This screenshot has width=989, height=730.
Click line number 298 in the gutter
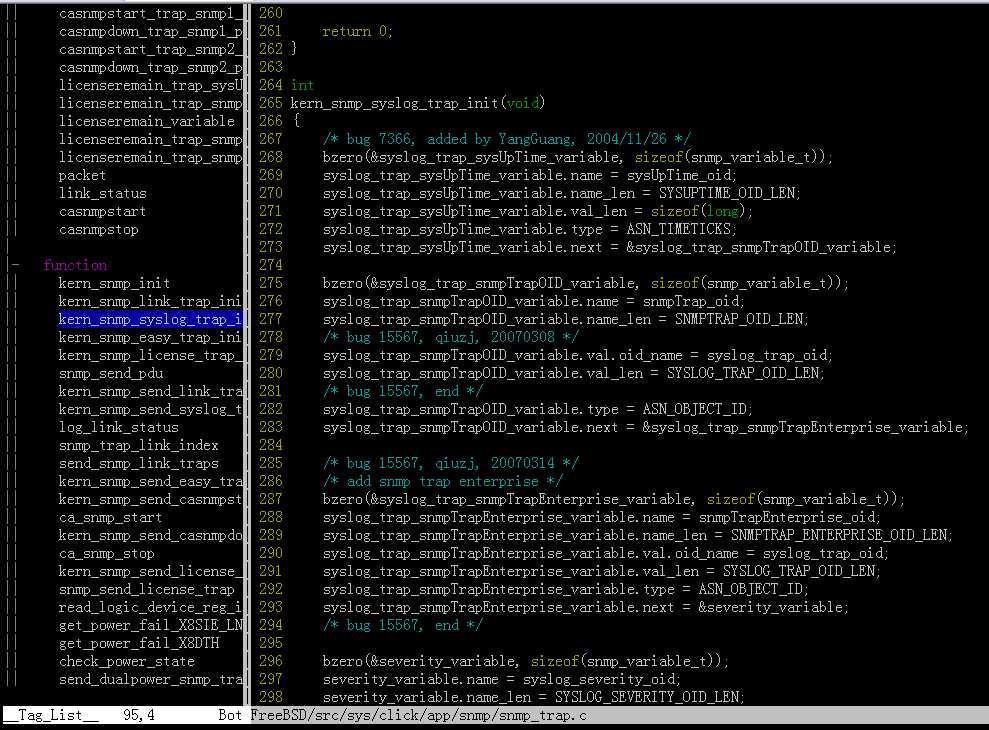(271, 697)
